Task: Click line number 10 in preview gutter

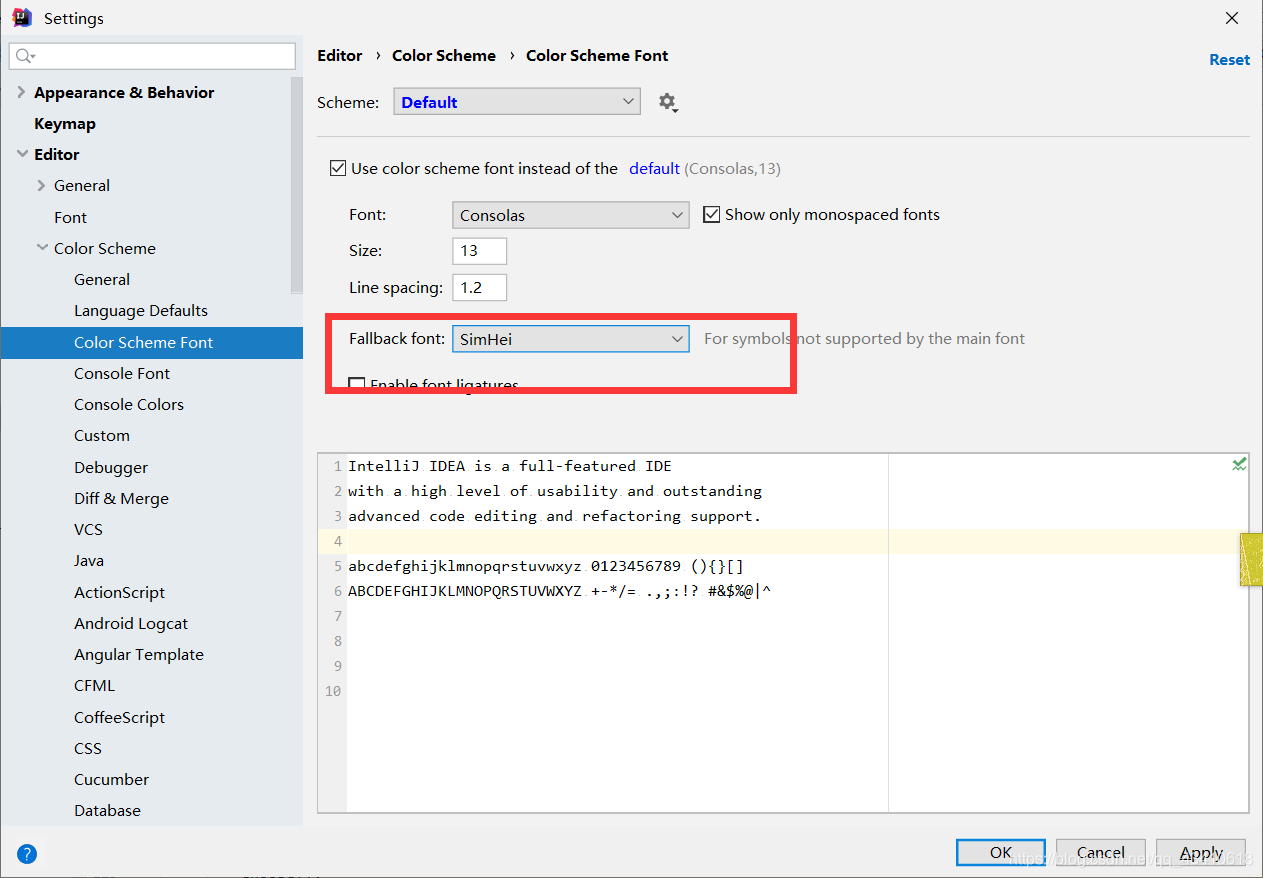Action: (x=333, y=691)
